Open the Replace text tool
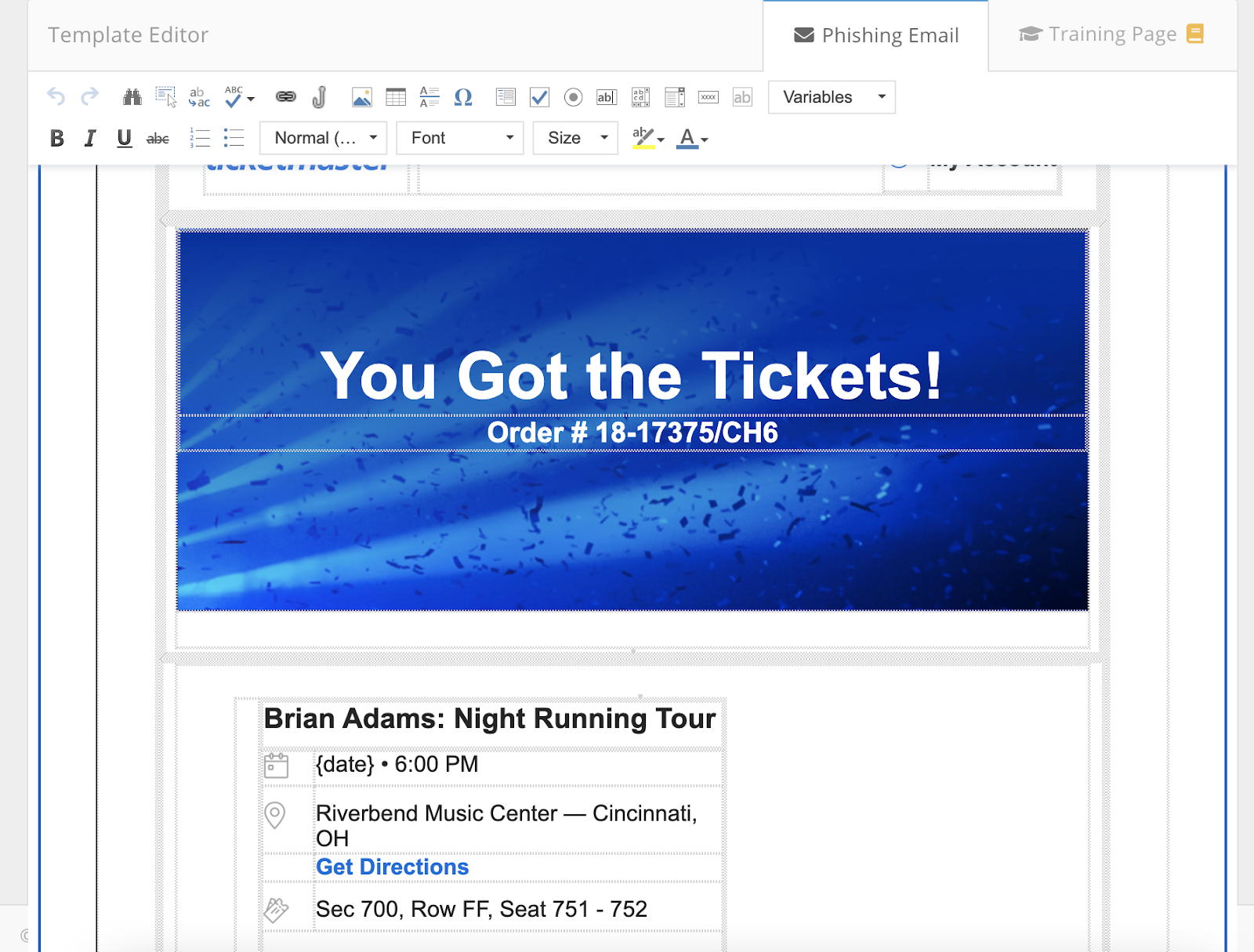Viewport: 1254px width, 952px height. point(200,97)
